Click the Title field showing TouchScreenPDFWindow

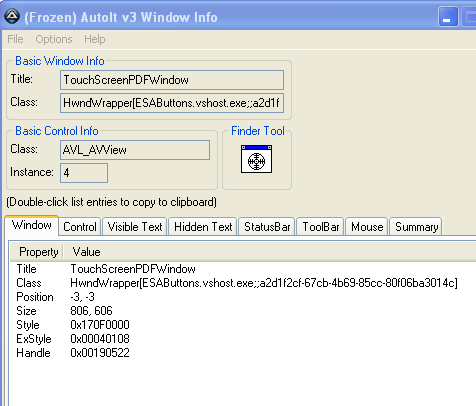172,80
